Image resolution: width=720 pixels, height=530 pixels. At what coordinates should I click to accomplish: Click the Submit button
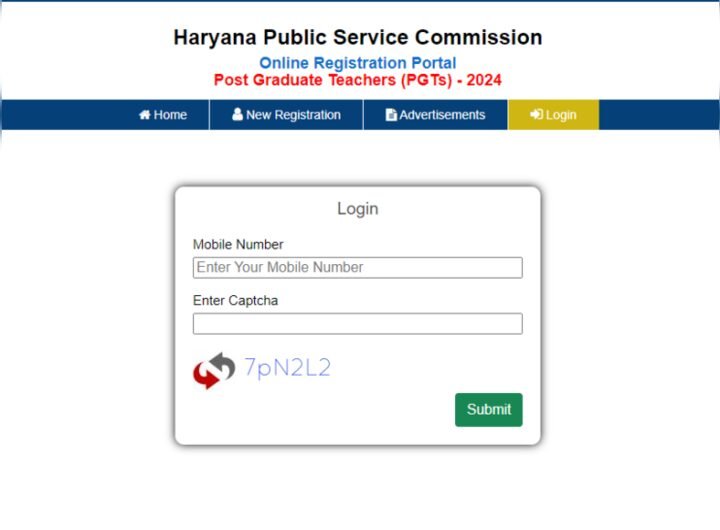489,409
